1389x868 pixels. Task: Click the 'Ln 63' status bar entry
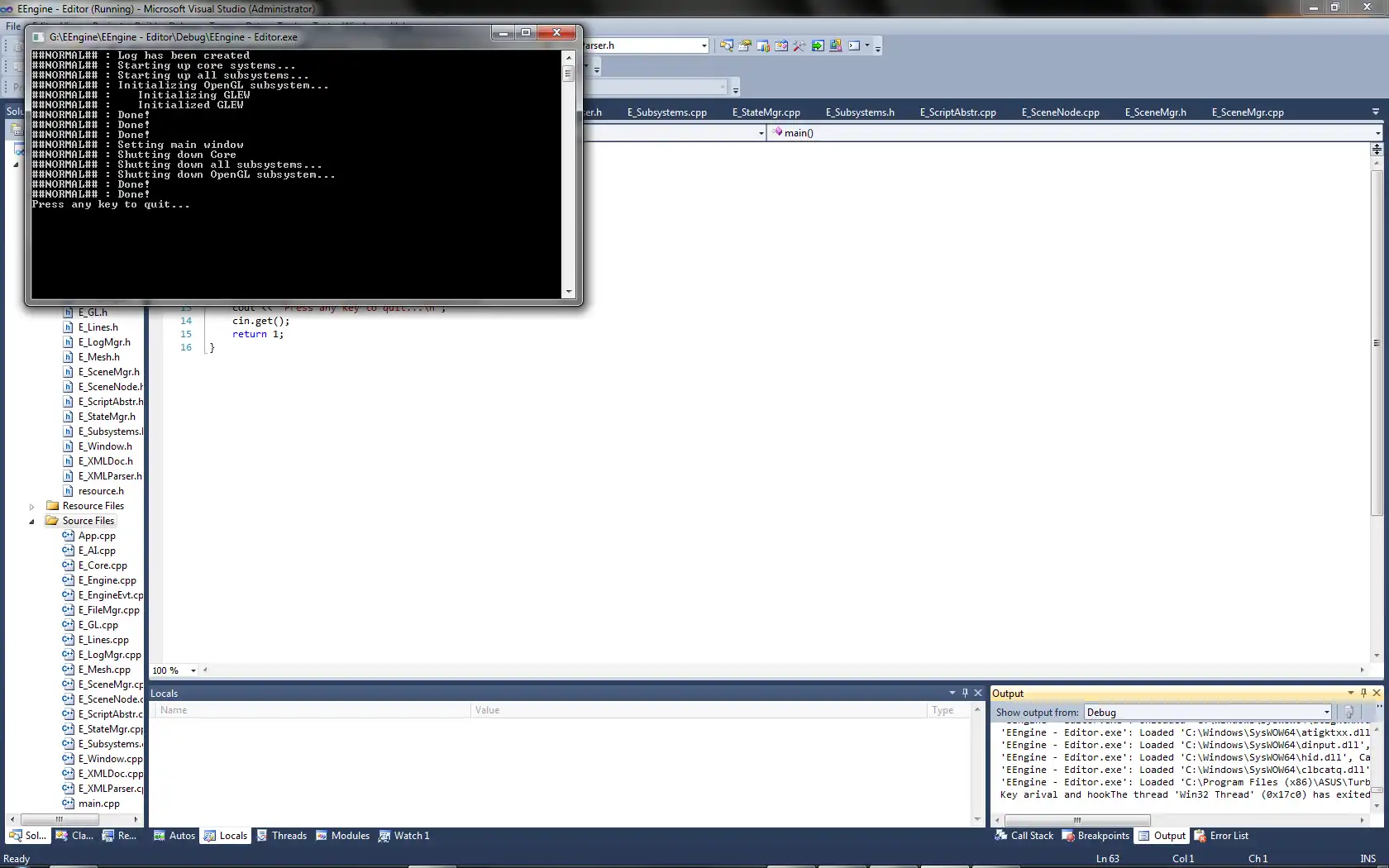click(1108, 859)
